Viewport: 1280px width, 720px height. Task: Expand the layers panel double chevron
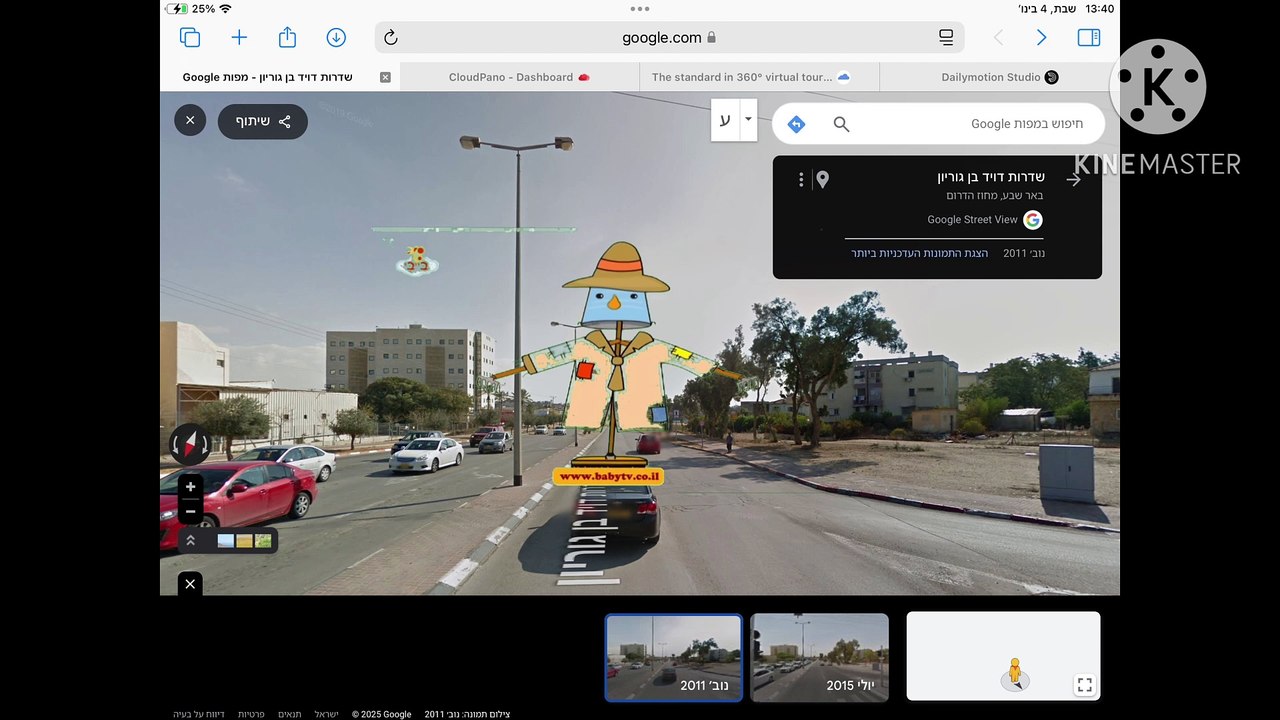coord(191,541)
